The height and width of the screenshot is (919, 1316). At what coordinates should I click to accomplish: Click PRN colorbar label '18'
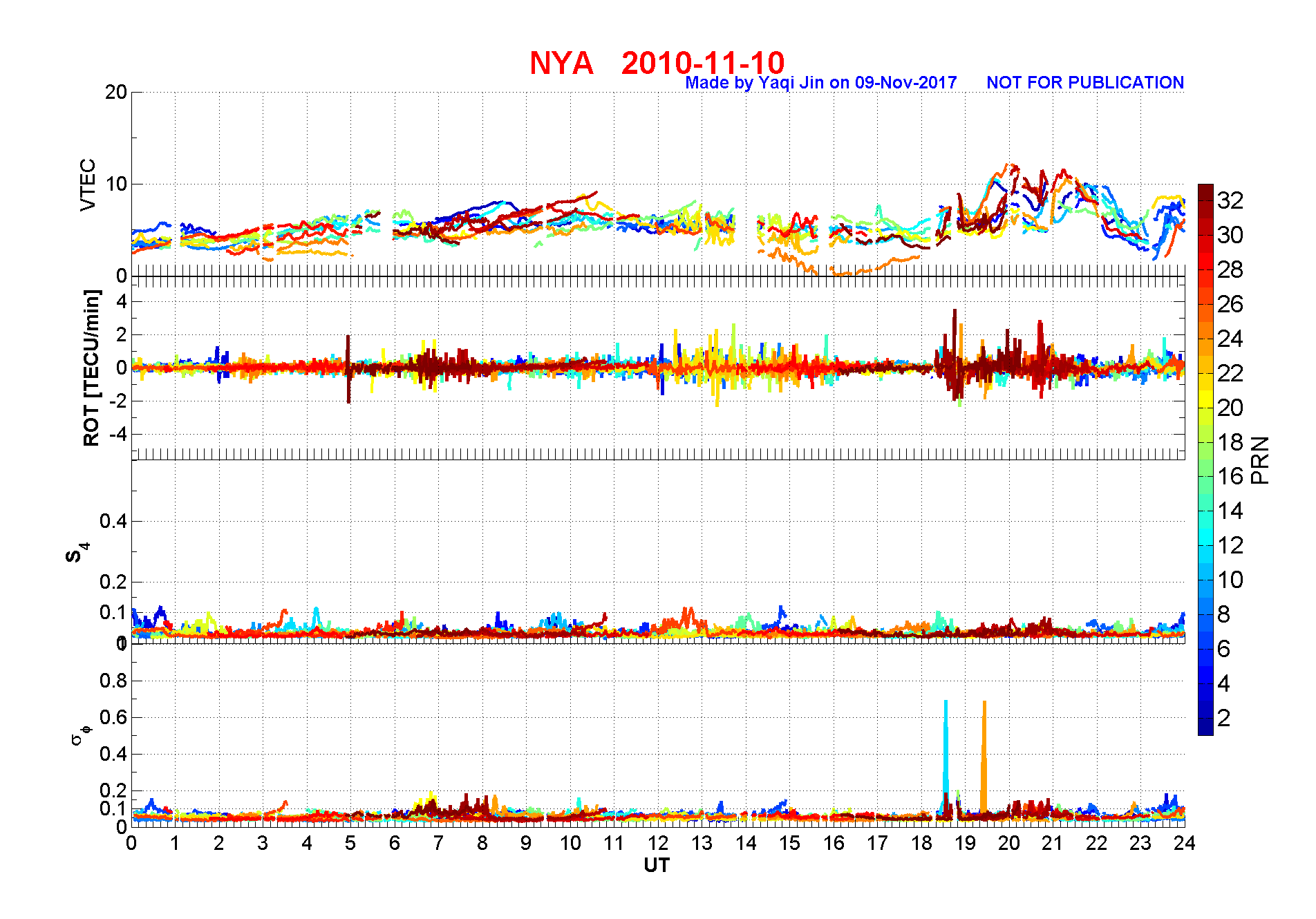(x=1230, y=442)
